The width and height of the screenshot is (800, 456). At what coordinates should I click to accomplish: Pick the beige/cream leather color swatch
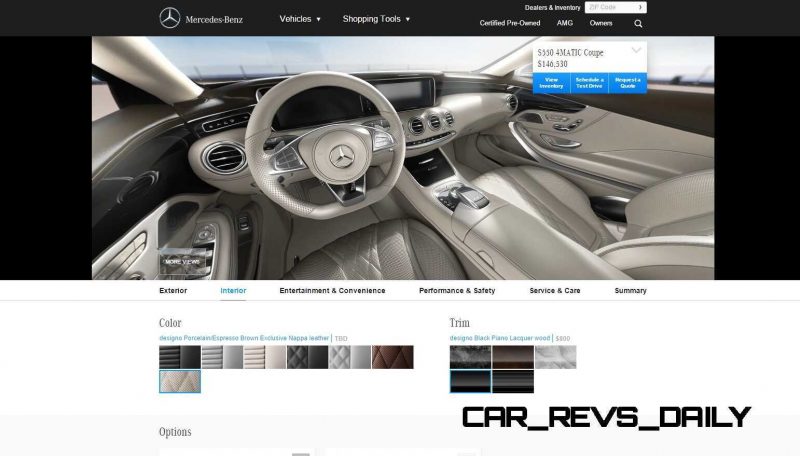265,357
